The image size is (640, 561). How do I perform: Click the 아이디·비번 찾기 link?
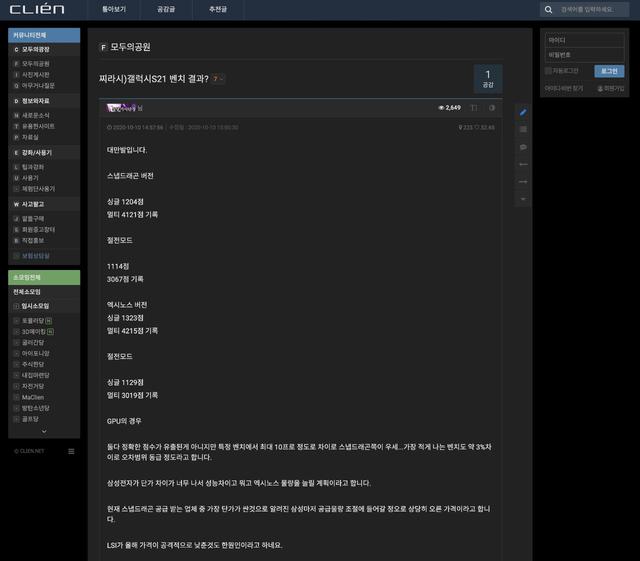coord(563,89)
